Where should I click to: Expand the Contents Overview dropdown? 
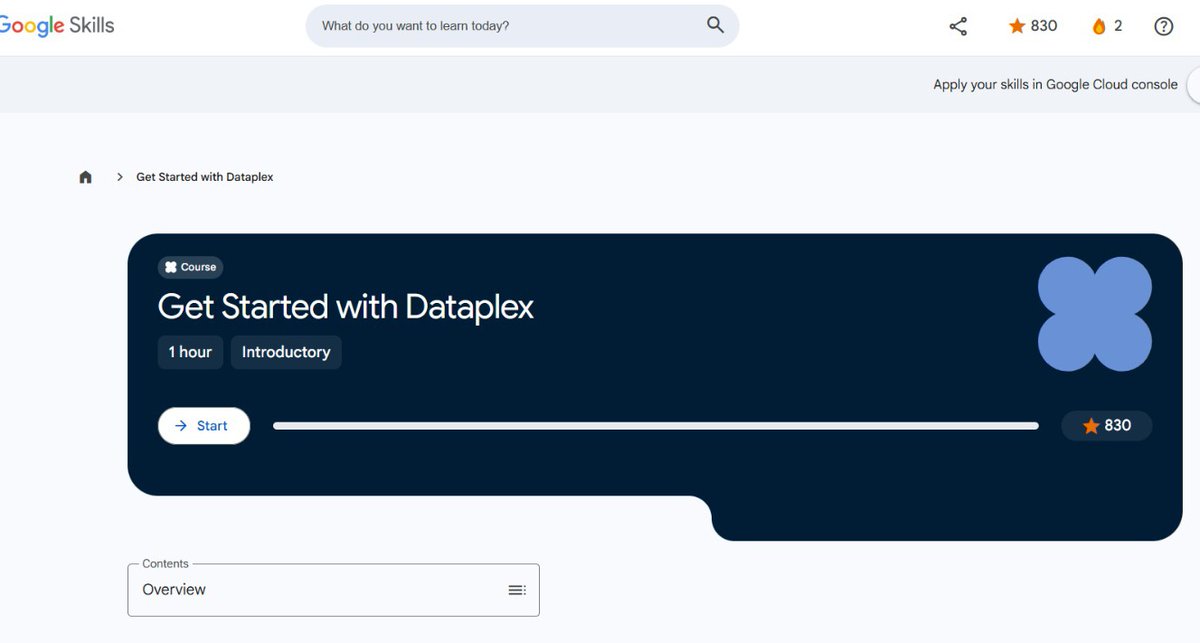click(334, 590)
